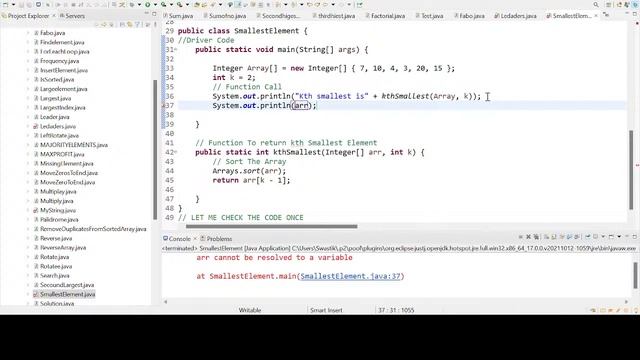The width and height of the screenshot is (640, 360).
Task: Click the 37 : 31 : 1055 cursor position
Action: [x=396, y=310]
